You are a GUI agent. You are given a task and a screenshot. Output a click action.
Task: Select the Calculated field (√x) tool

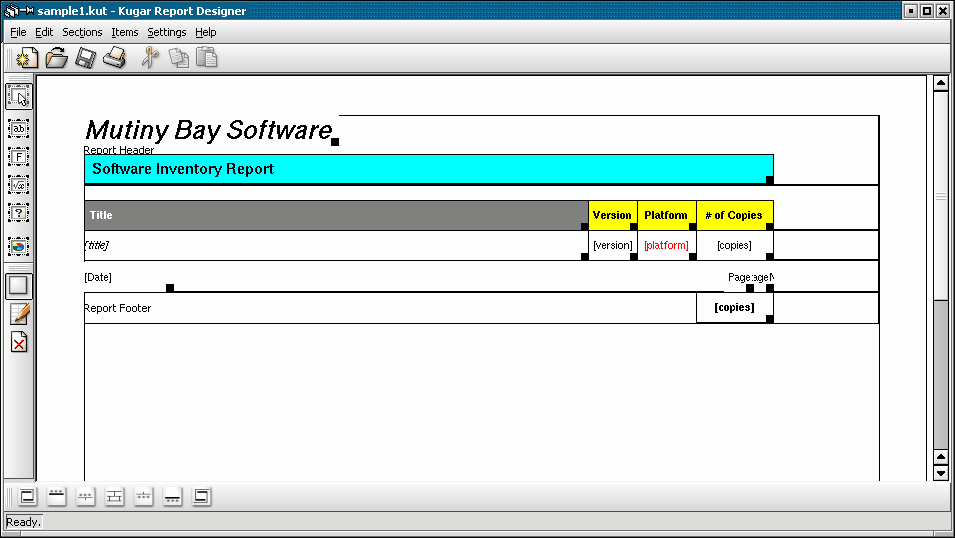[x=19, y=185]
